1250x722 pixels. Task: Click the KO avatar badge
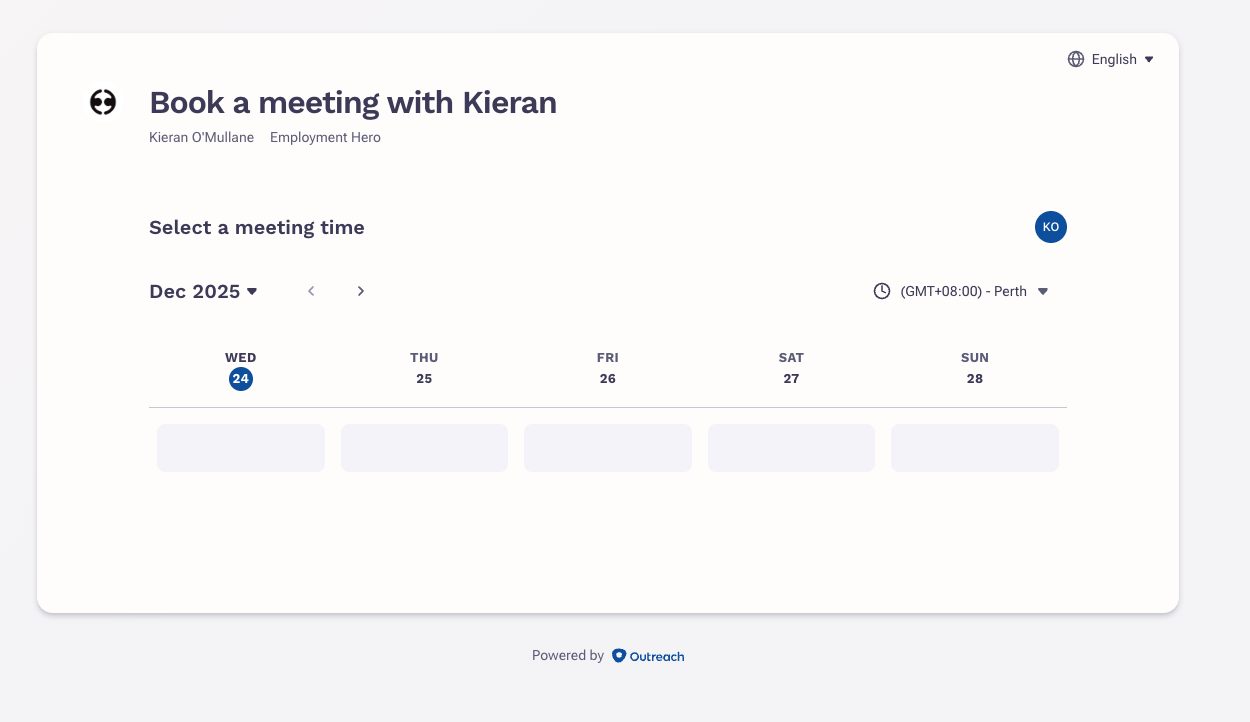click(1050, 227)
